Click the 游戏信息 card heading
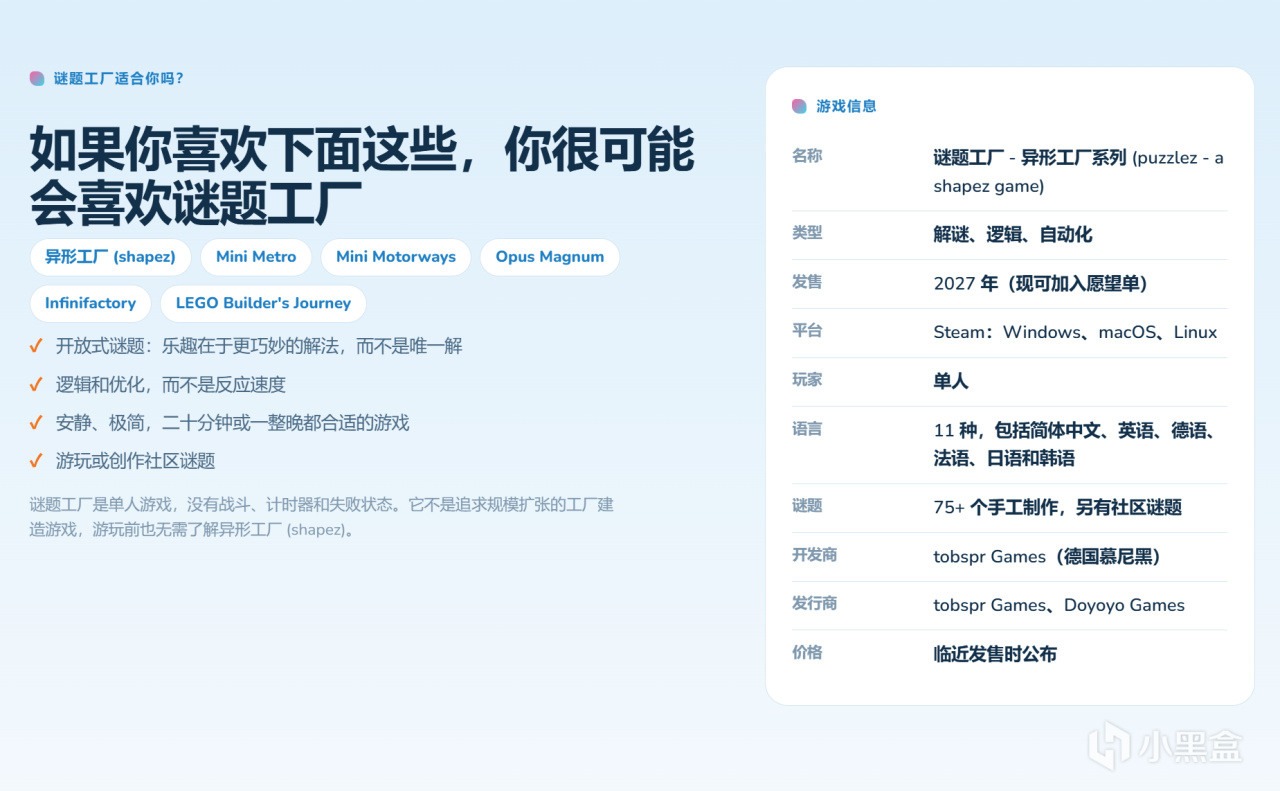Image resolution: width=1280 pixels, height=791 pixels. click(x=846, y=106)
